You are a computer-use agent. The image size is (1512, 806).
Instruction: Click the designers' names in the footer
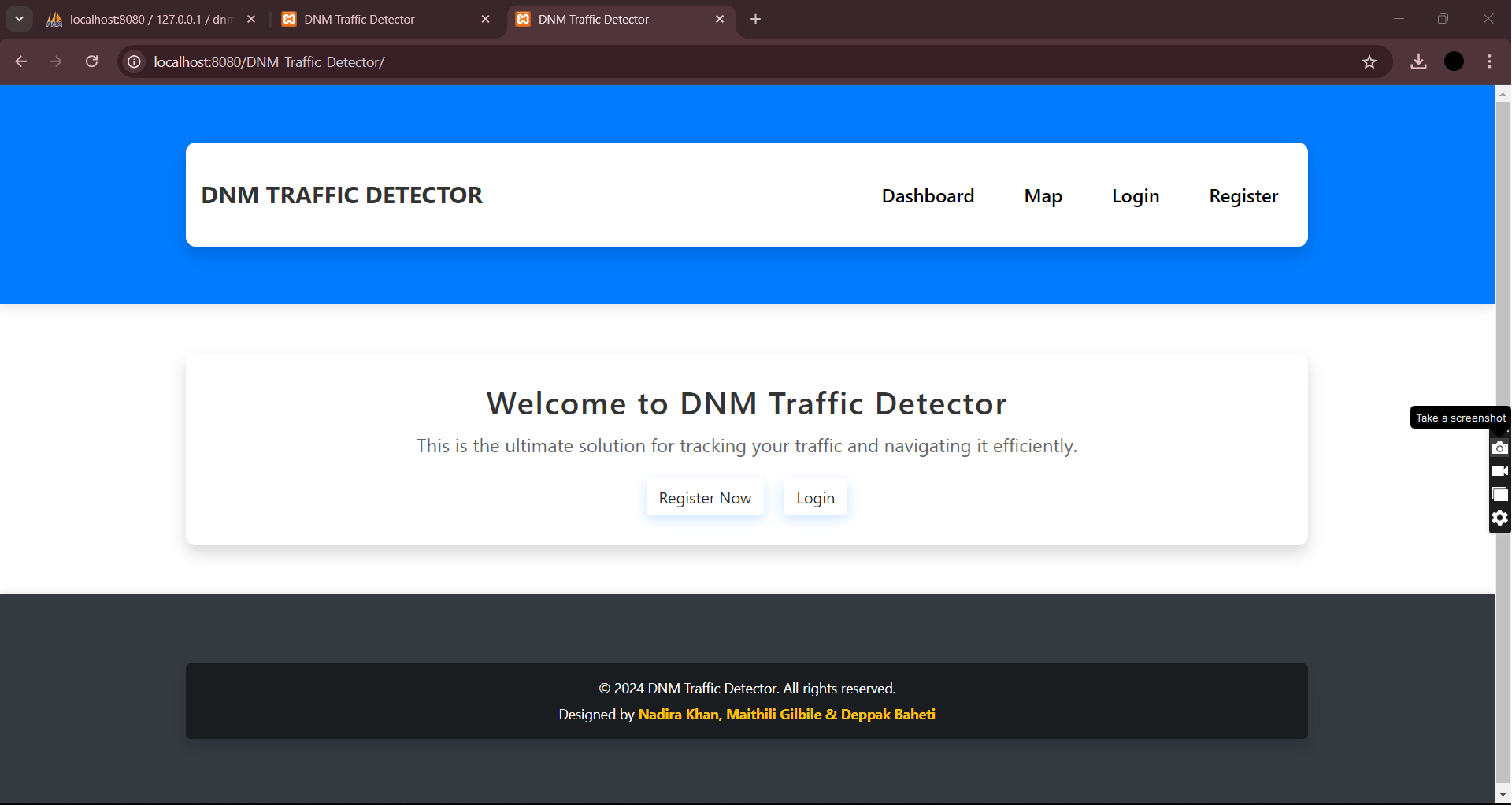[787, 715]
